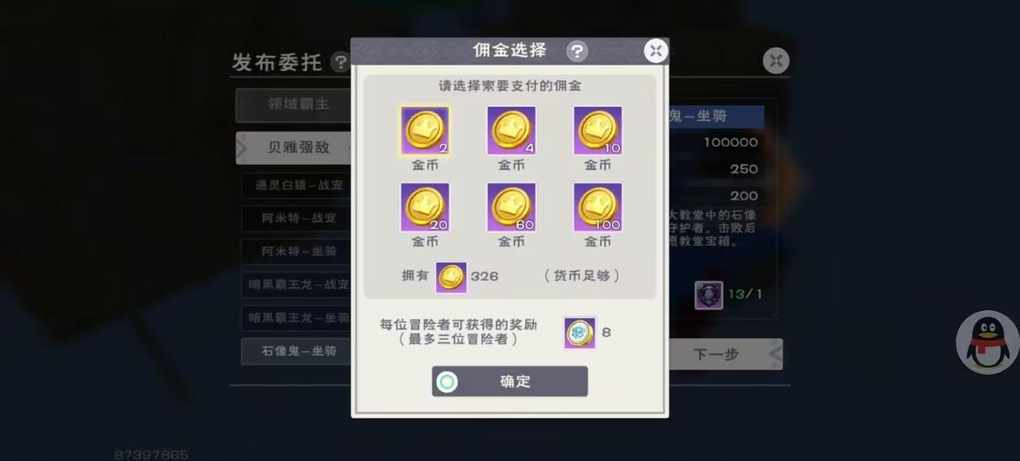
Task: Open help for 佣金选择 dialog
Action: coord(576,51)
